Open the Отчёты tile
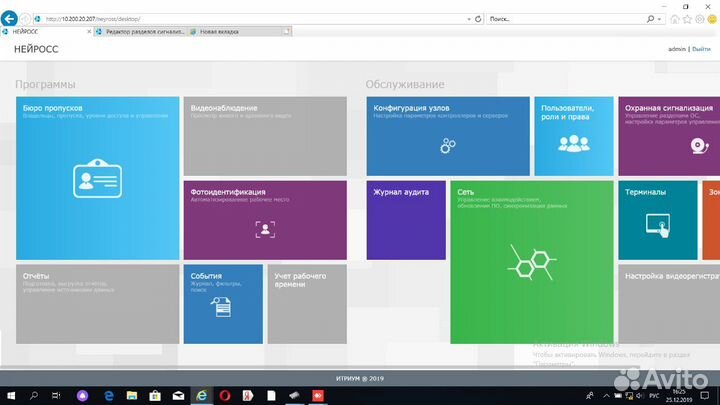The image size is (720, 405). coord(97,303)
